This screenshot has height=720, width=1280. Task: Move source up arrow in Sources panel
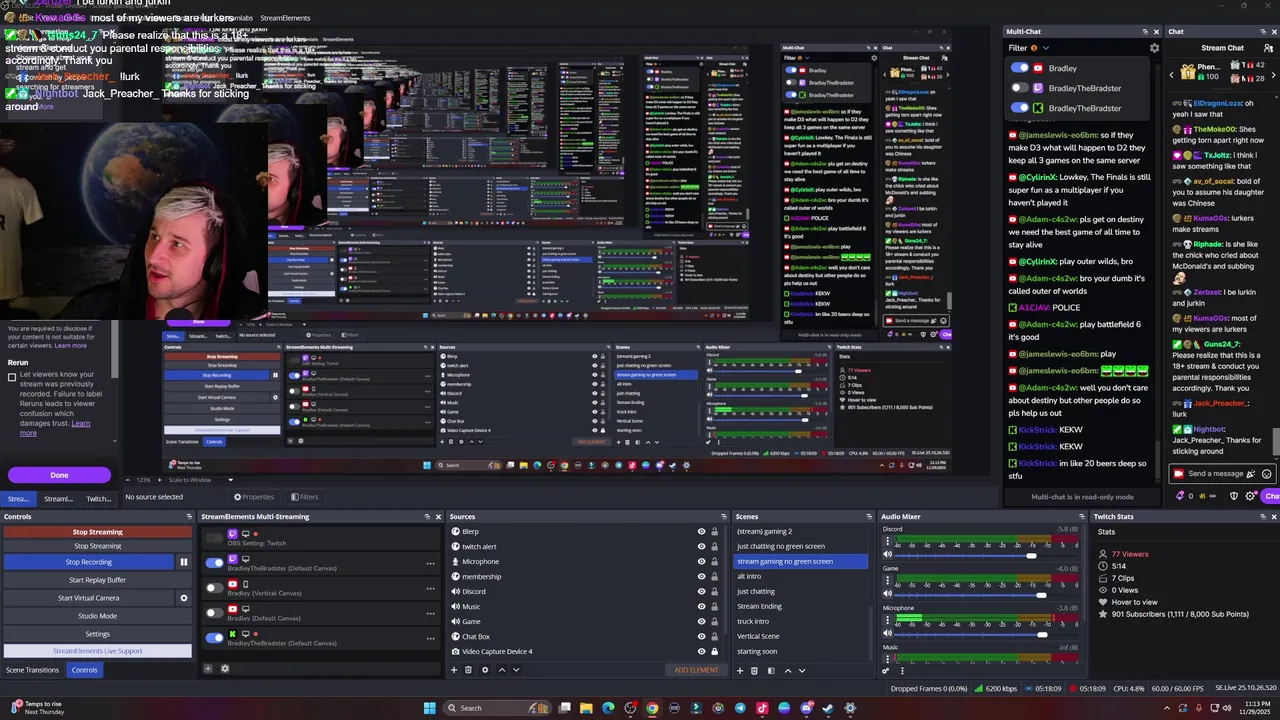[502, 670]
